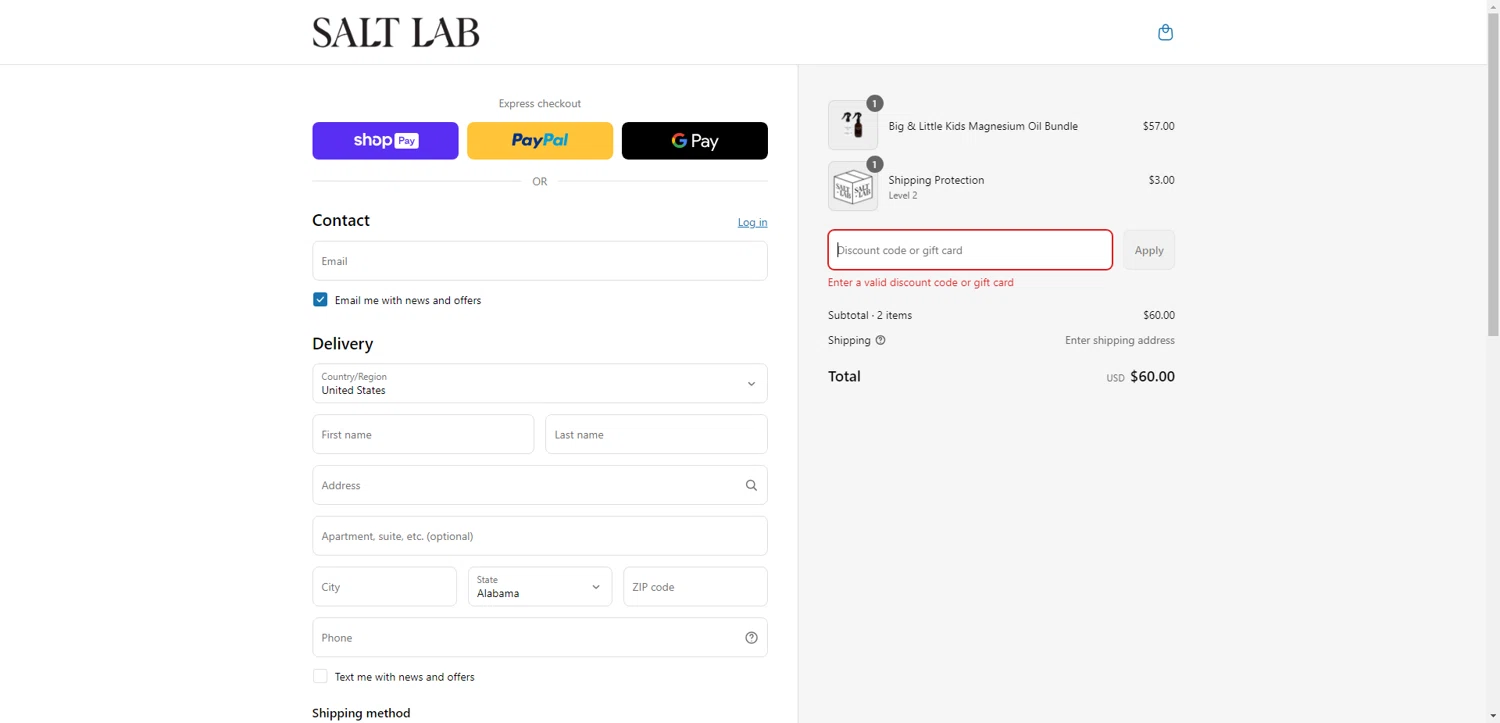Screen dimensions: 1500x723
Task: Focus the Email input field
Action: (x=540, y=261)
